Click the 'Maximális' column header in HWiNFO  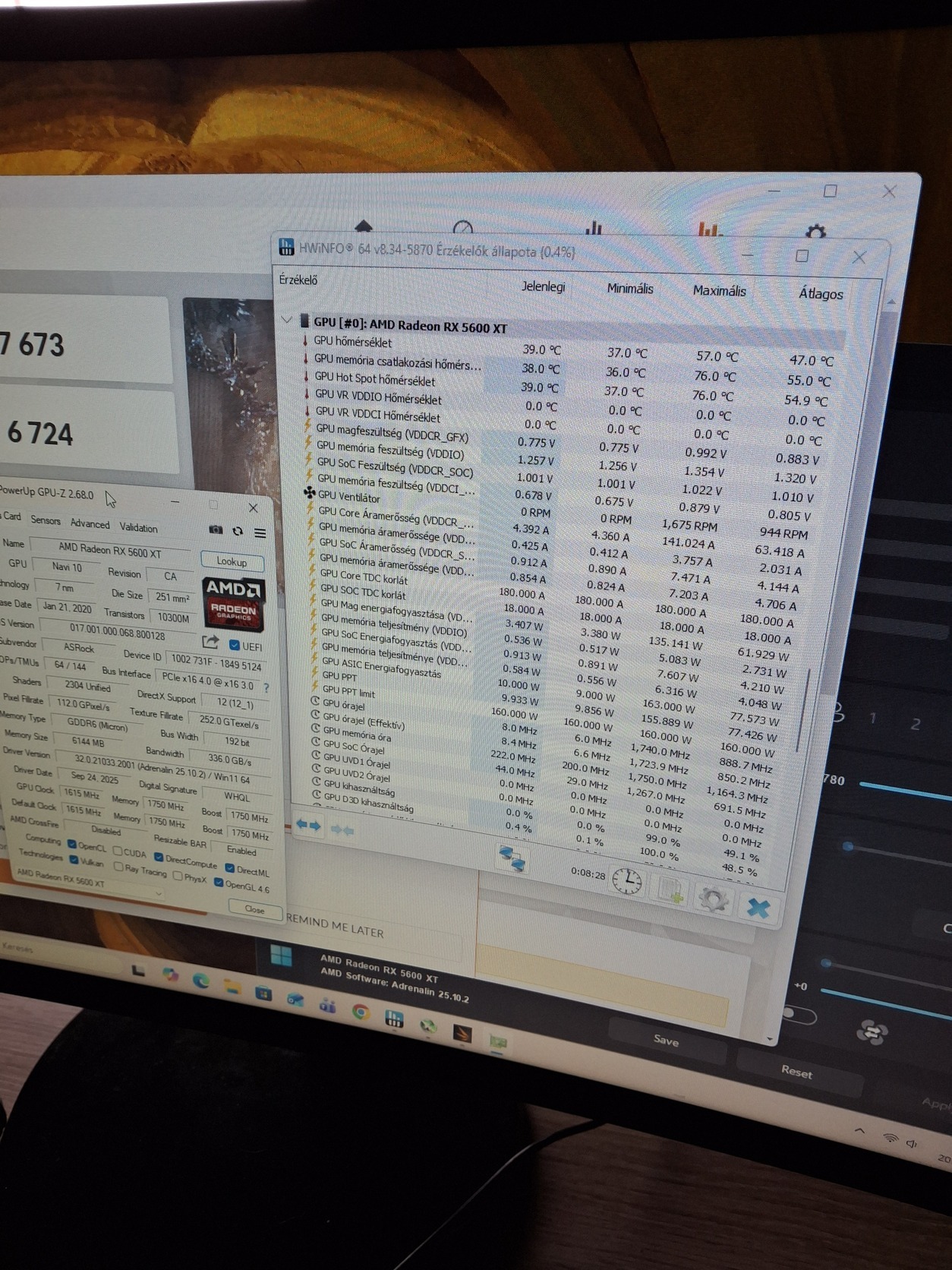coord(718,290)
